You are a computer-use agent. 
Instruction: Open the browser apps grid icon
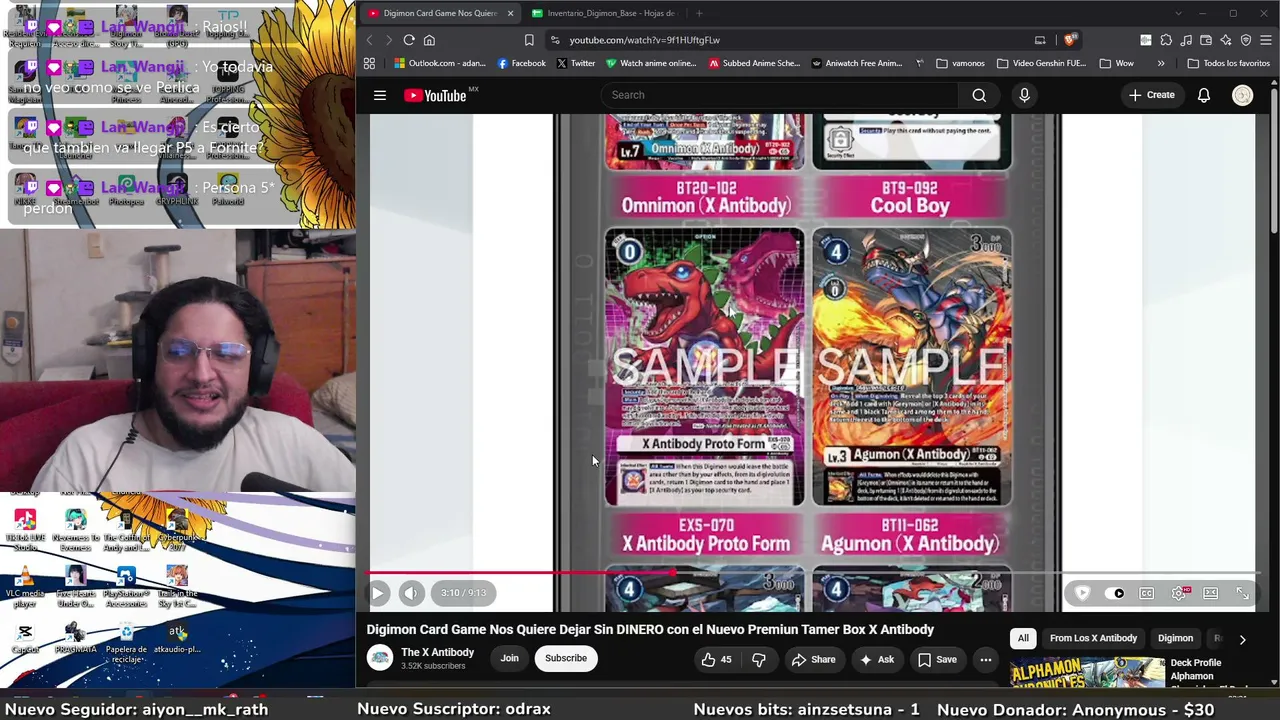tap(369, 63)
